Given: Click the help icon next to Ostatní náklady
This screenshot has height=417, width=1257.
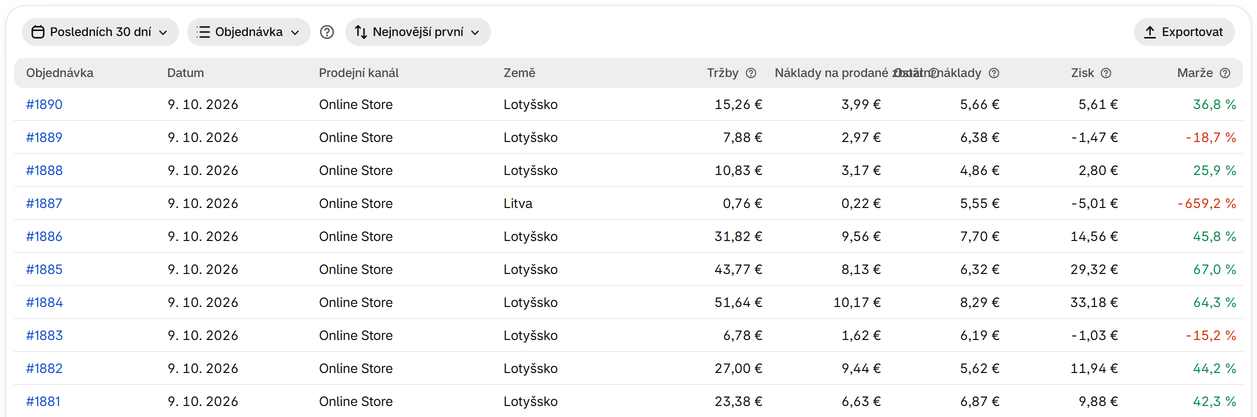Looking at the screenshot, I should 994,73.
